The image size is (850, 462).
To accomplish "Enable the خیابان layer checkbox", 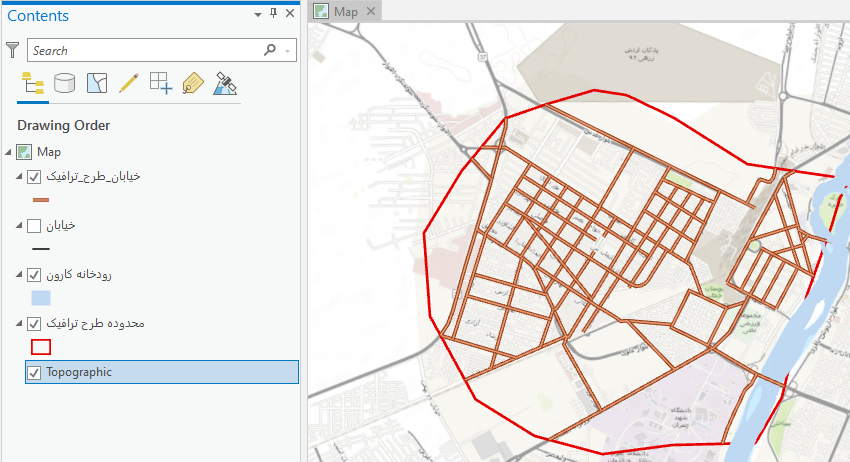I will (x=35, y=226).
